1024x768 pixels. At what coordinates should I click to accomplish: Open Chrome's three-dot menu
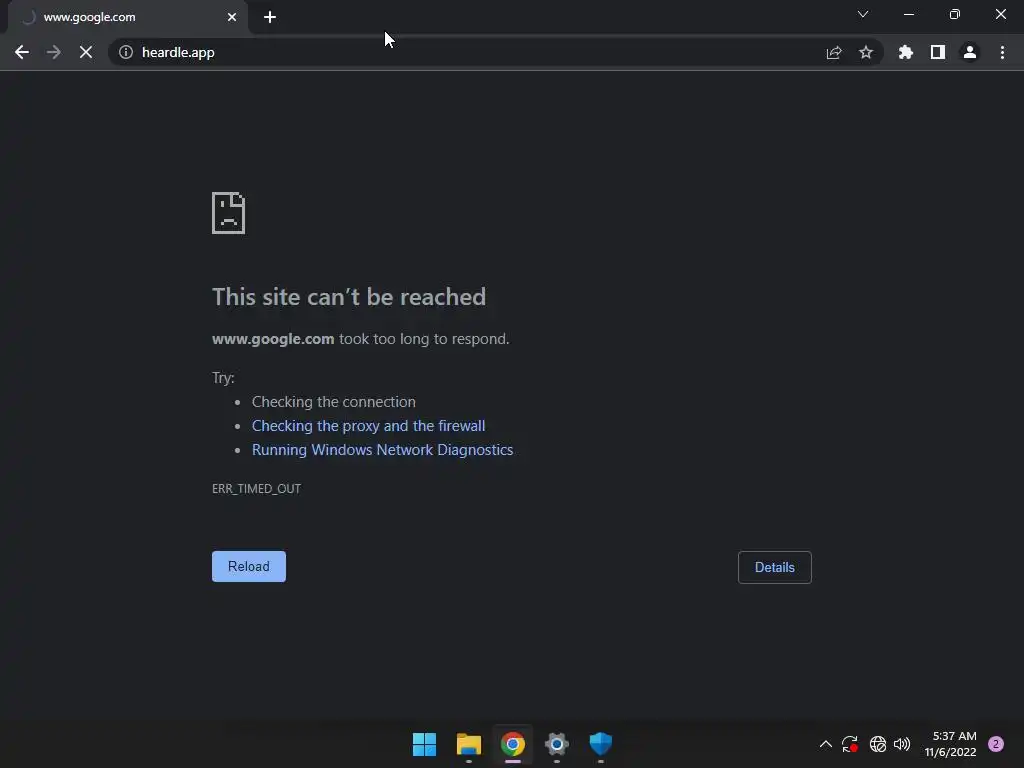[1002, 52]
